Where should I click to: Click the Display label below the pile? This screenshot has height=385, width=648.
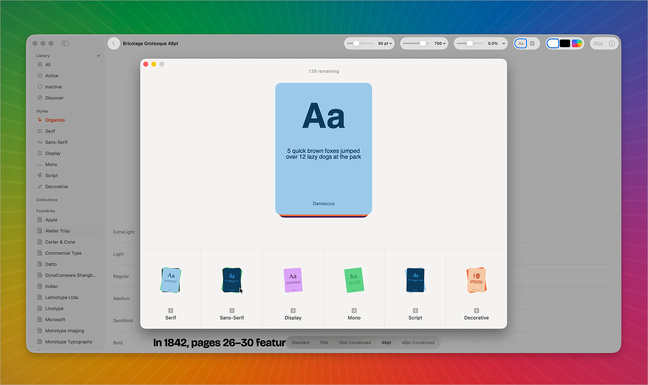coord(293,318)
